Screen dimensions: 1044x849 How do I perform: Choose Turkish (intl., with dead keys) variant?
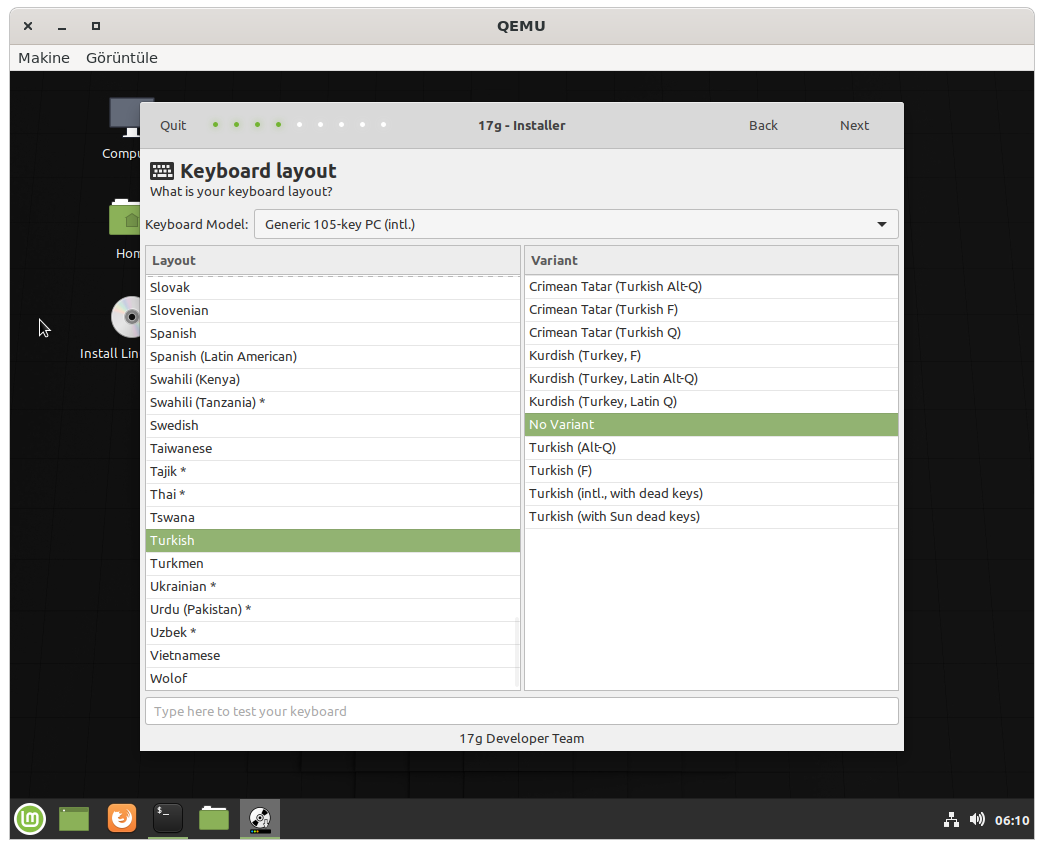[711, 493]
